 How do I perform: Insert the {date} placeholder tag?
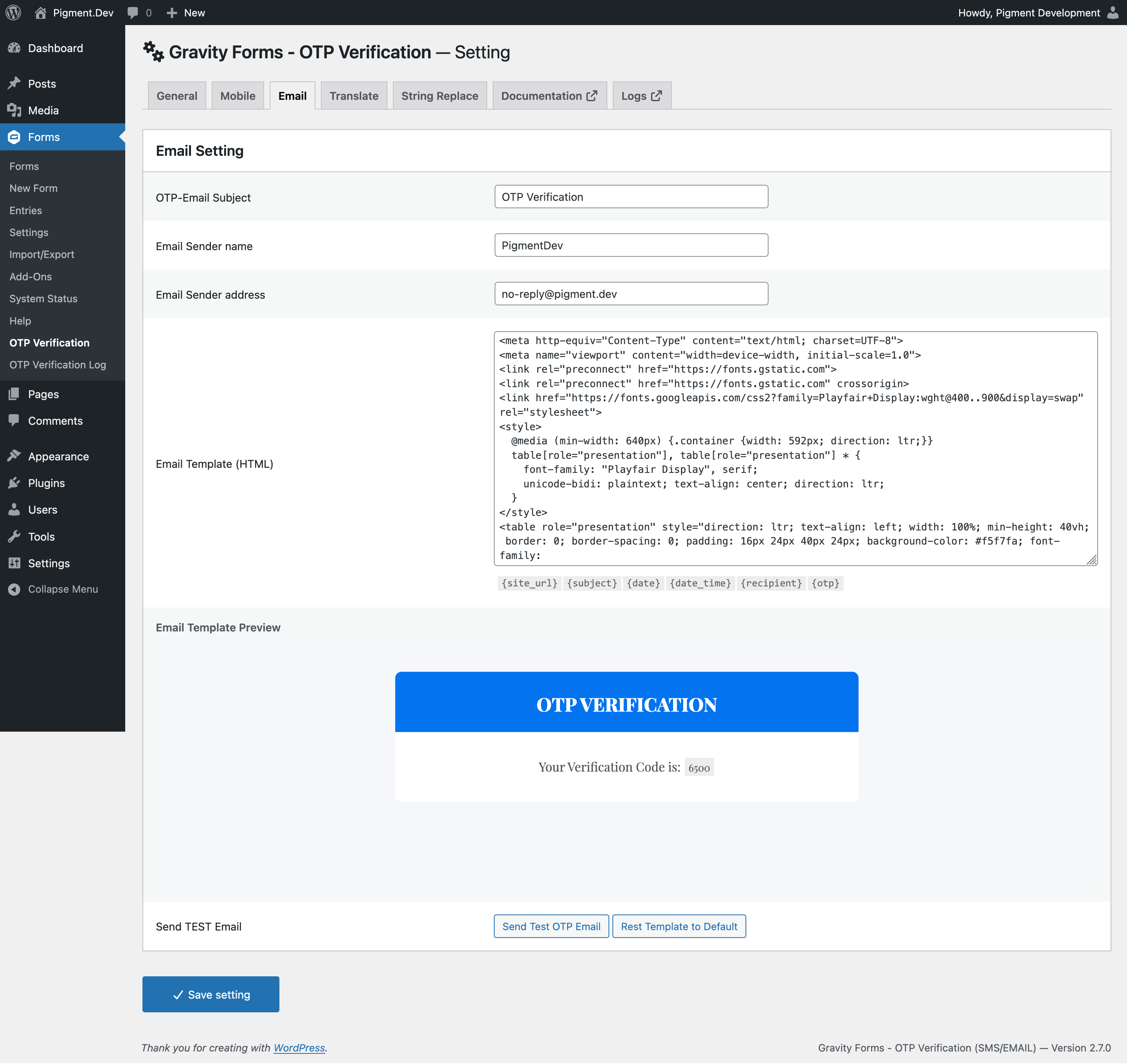point(643,583)
